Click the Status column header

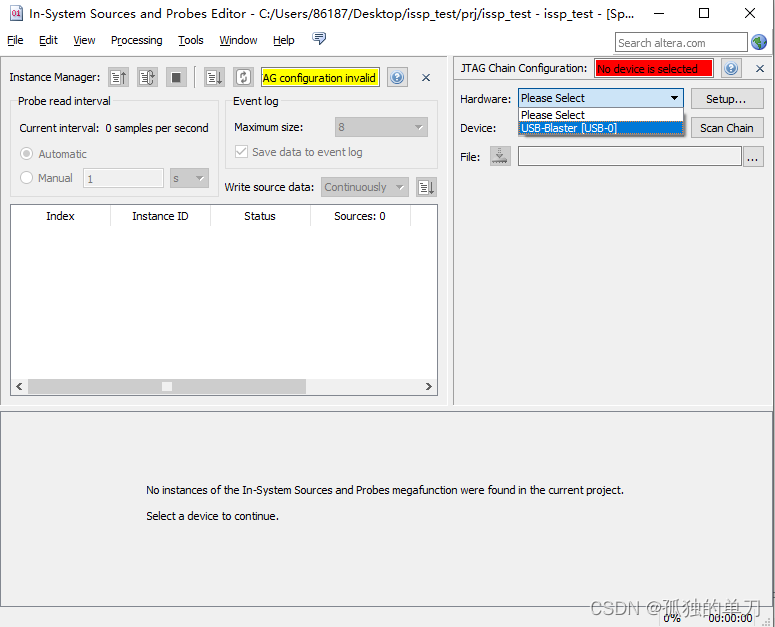[x=260, y=216]
